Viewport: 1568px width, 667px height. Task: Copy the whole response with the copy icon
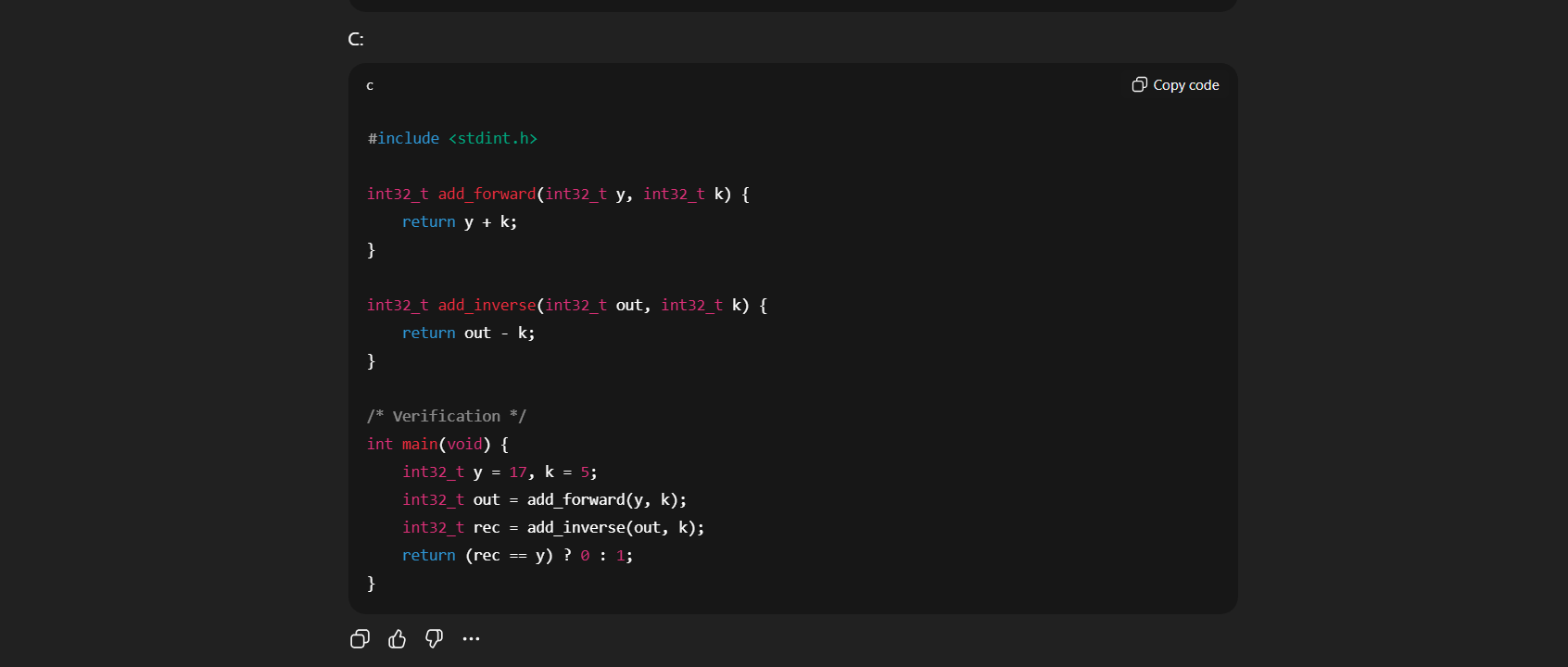360,639
